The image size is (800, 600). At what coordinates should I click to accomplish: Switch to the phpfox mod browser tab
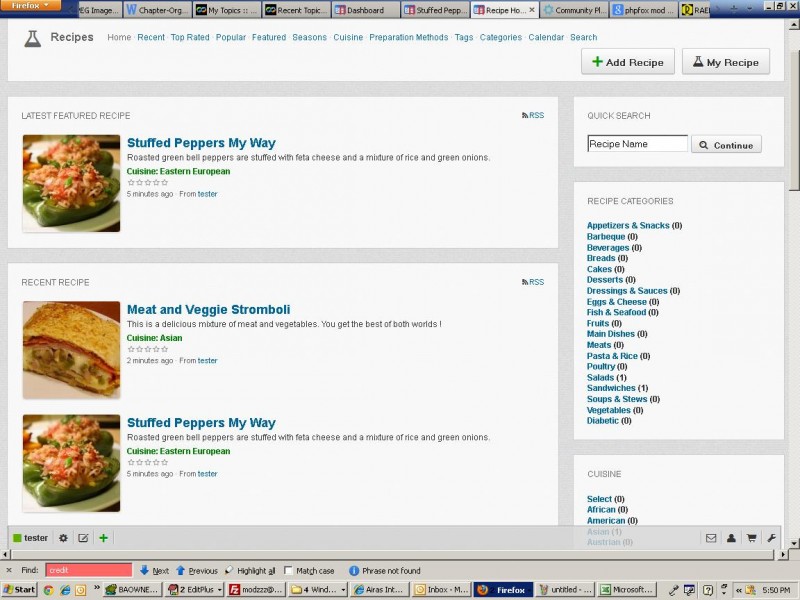point(645,10)
